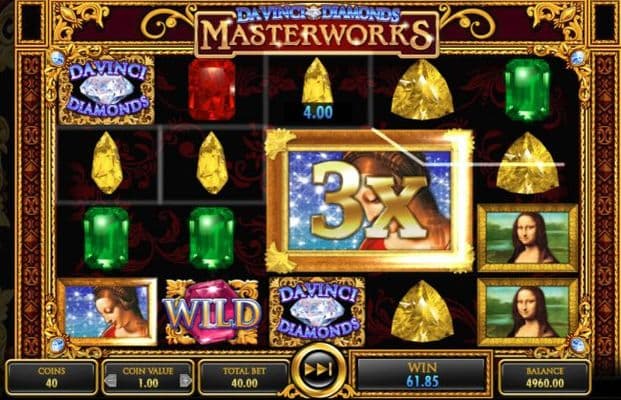The width and height of the screenshot is (621, 400).
Task: Increase coin value with right arrow
Action: [x=185, y=381]
